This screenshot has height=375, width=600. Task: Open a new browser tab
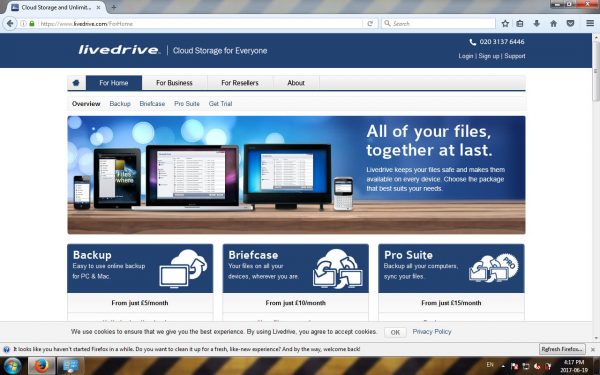click(x=114, y=7)
